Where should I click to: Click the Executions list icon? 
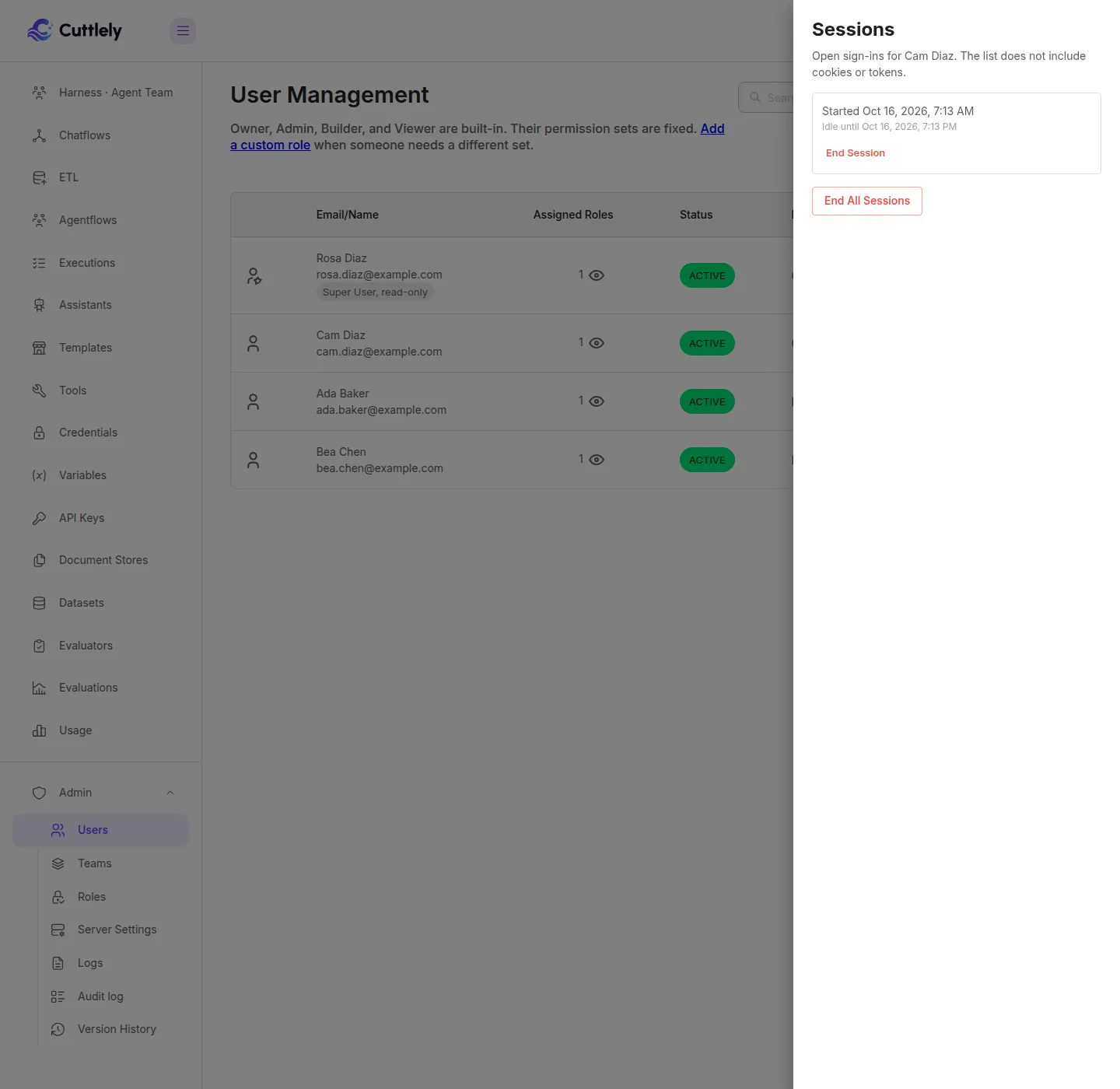[39, 263]
